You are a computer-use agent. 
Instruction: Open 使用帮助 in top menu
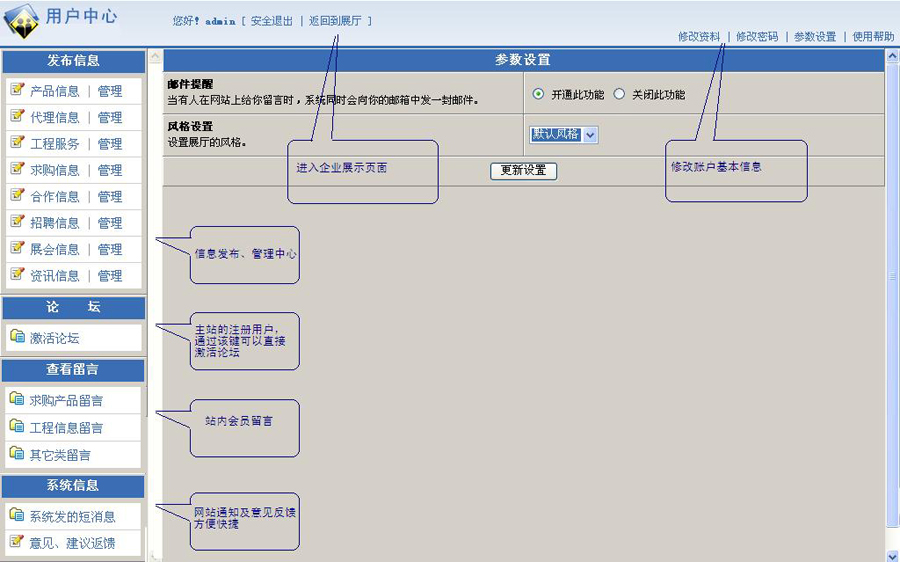point(873,37)
